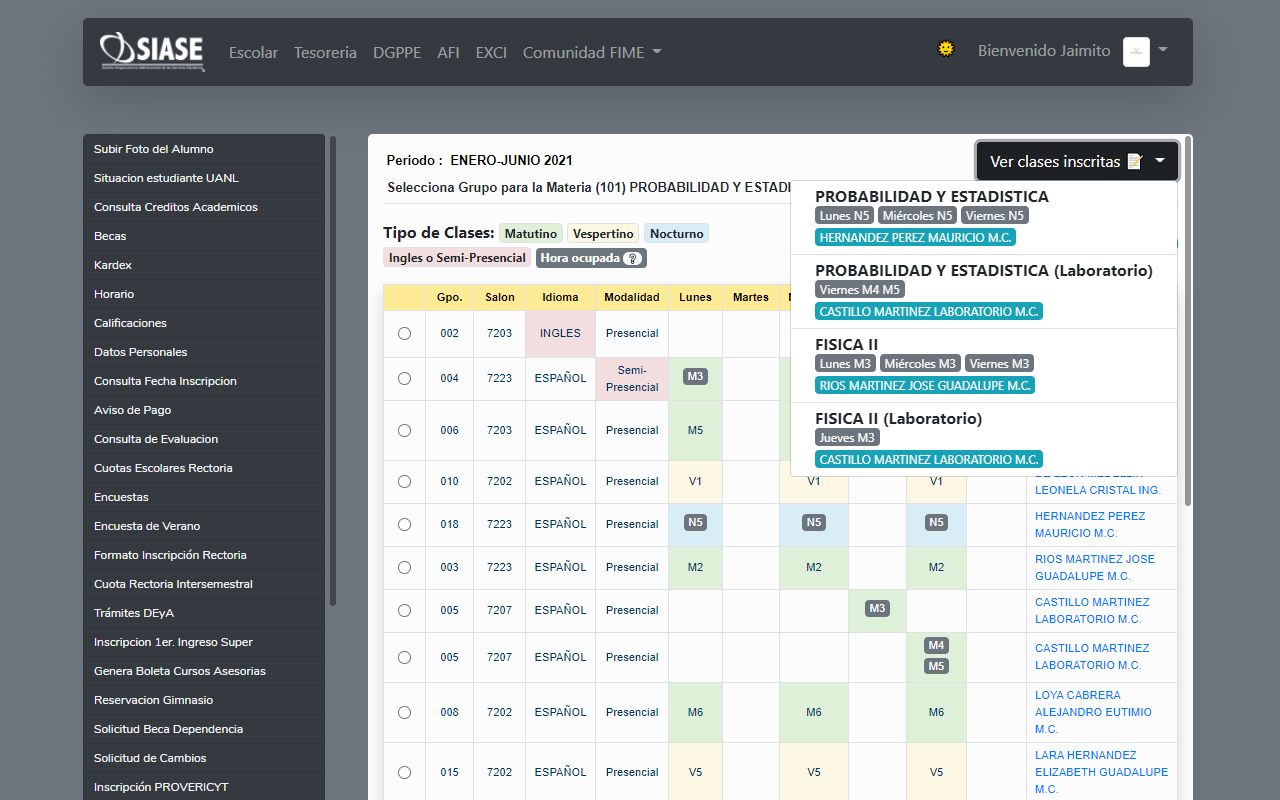Viewport: 1280px width, 800px height.
Task: Open the Kardex sidebar item
Action: click(204, 265)
